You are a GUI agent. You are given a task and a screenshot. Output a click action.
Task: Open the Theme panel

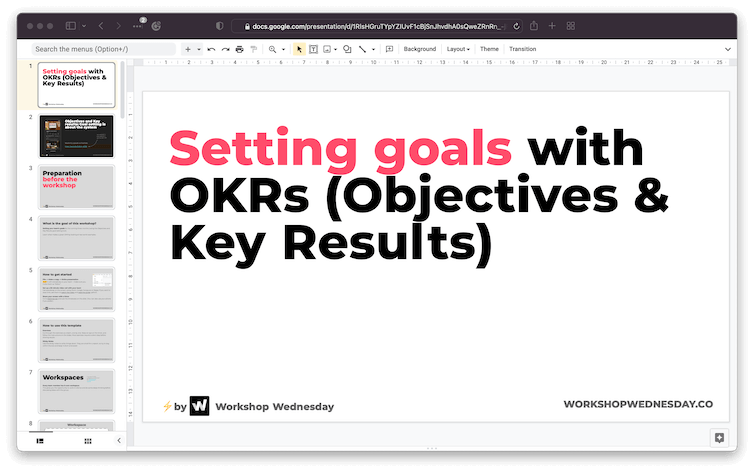pyautogui.click(x=489, y=49)
